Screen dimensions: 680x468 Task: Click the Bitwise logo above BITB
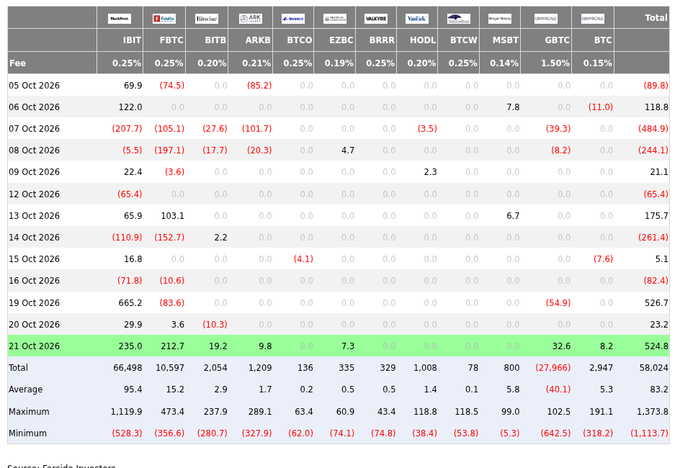206,19
